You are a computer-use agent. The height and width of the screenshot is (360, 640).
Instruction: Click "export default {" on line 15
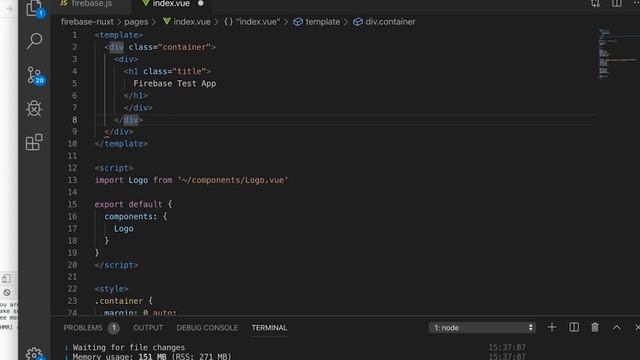pyautogui.click(x=133, y=204)
